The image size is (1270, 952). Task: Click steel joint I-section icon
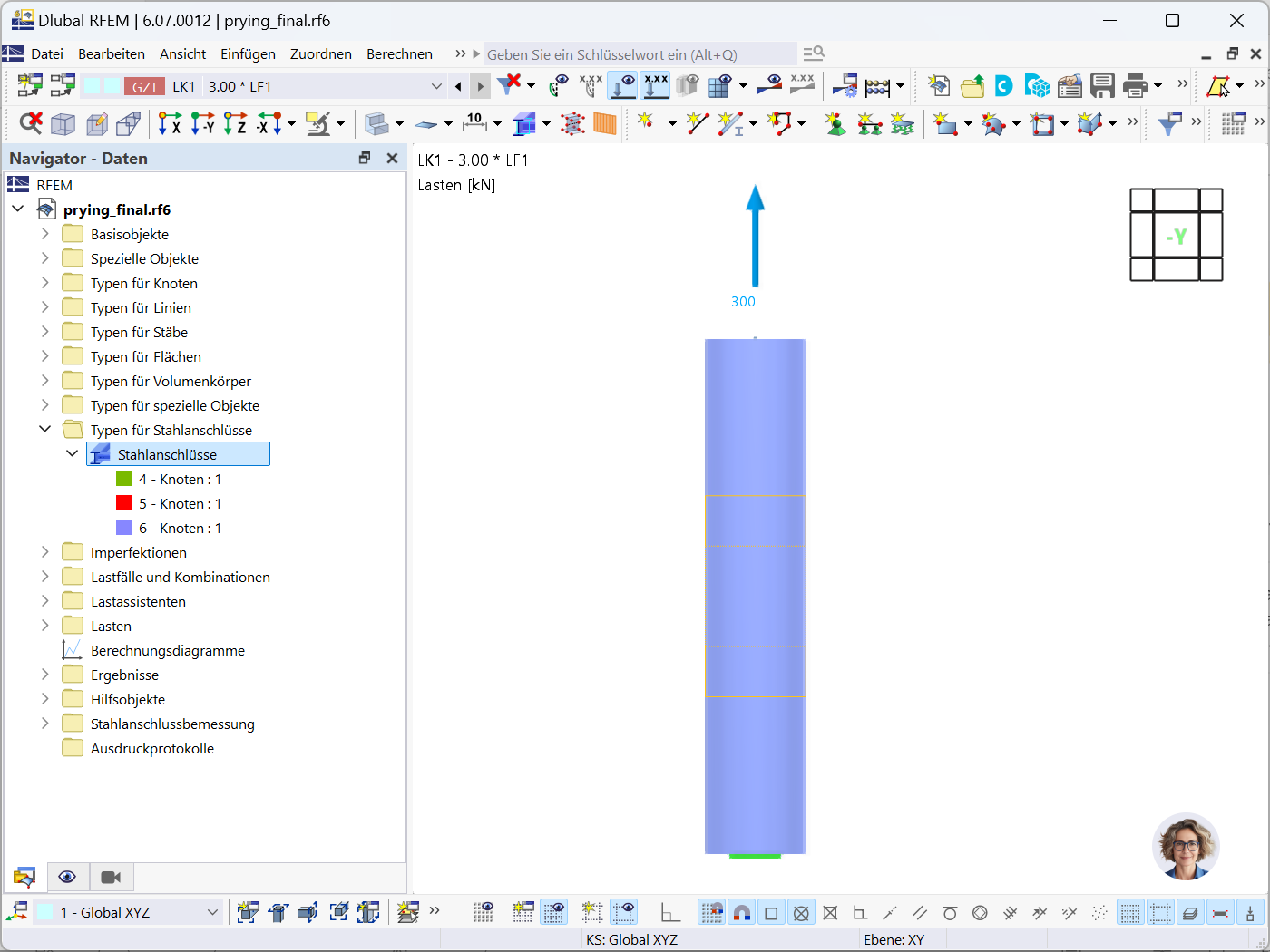pyautogui.click(x=524, y=123)
